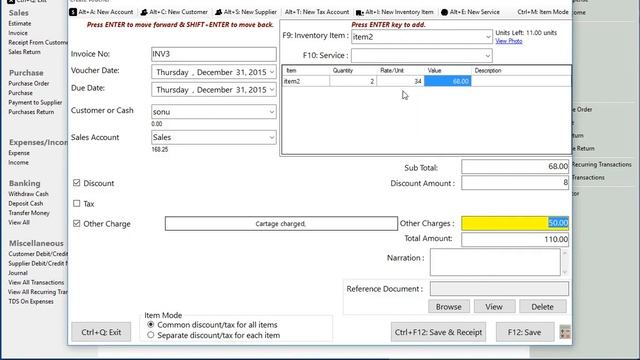Click the Reference Document field
Screen dimensions: 640x360
[x=499, y=289]
